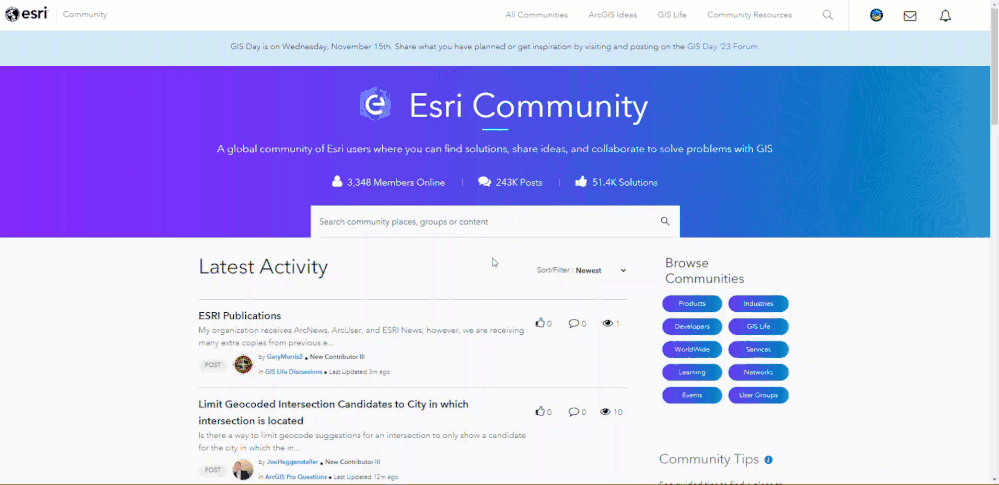Screen dimensions: 999x485
Task: Open JoeHeggenstaller author profile link
Action: pos(292,462)
